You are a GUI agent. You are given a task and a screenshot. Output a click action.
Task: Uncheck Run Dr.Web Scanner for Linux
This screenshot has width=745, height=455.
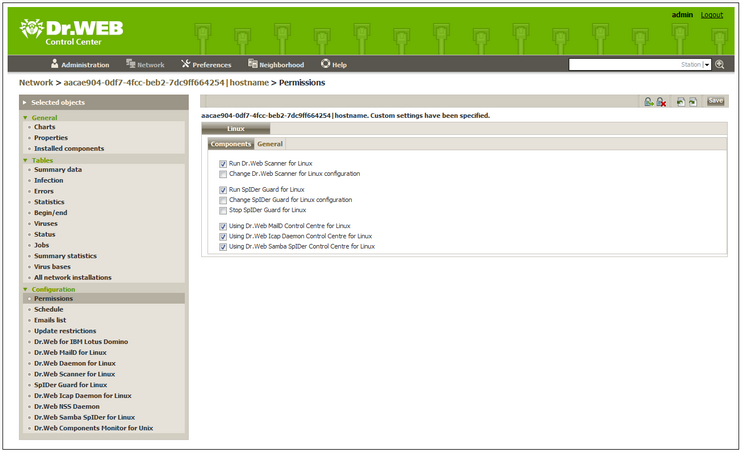point(223,164)
